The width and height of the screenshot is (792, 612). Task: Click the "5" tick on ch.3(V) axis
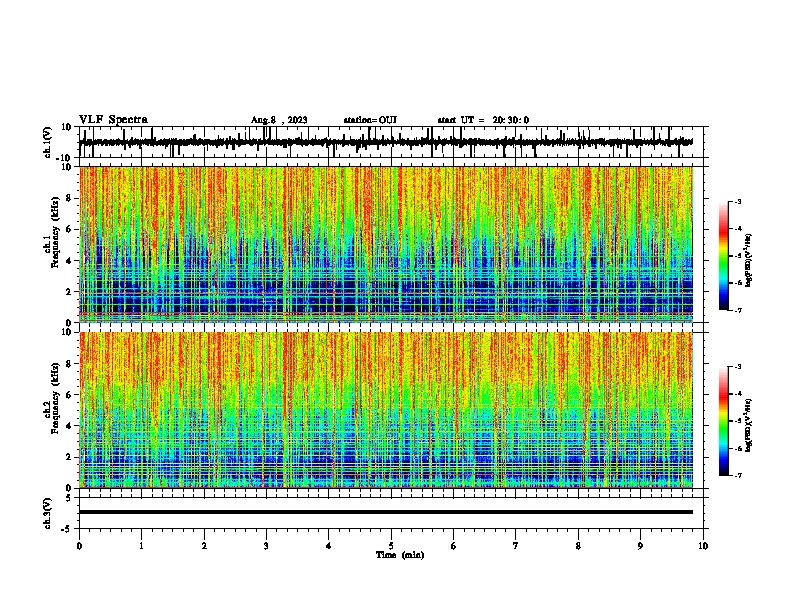69,498
